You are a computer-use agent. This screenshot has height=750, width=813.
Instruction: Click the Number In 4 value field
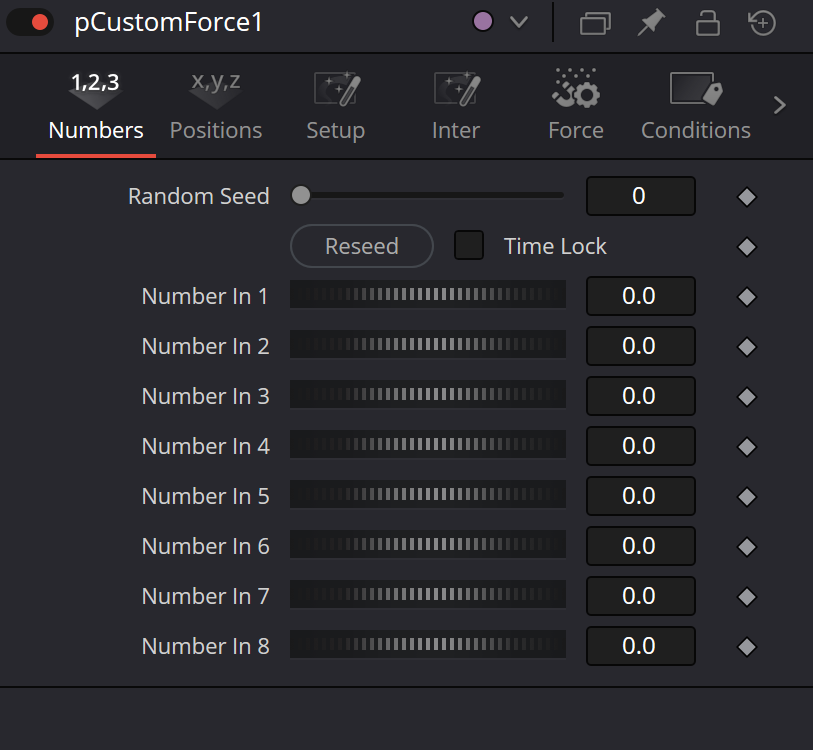[x=640, y=446]
